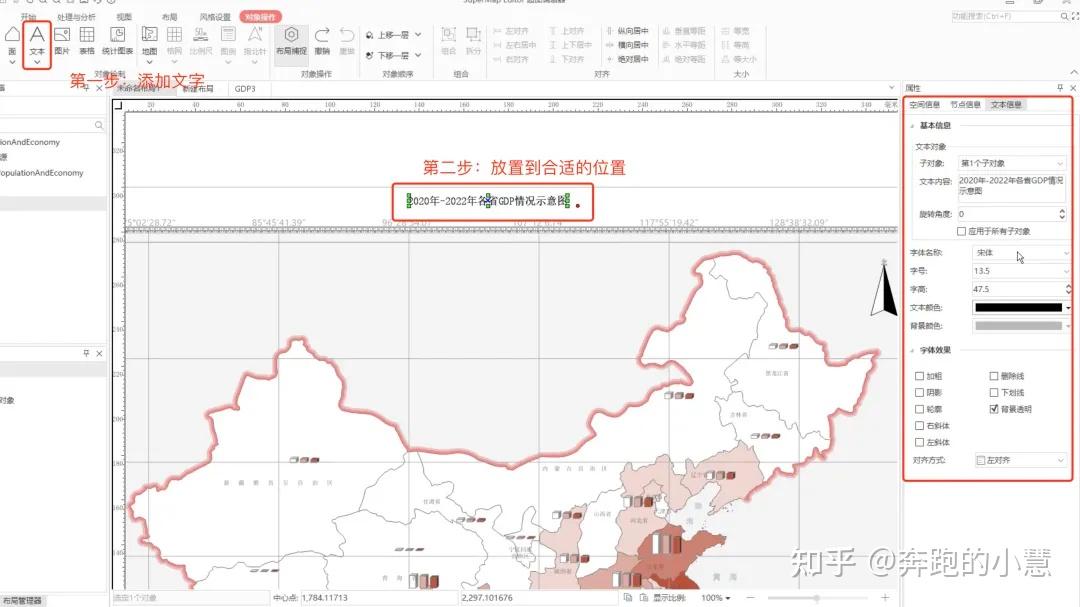Disable the Transparent Background (背景透明) checkbox
This screenshot has width=1080, height=607.
(x=994, y=409)
